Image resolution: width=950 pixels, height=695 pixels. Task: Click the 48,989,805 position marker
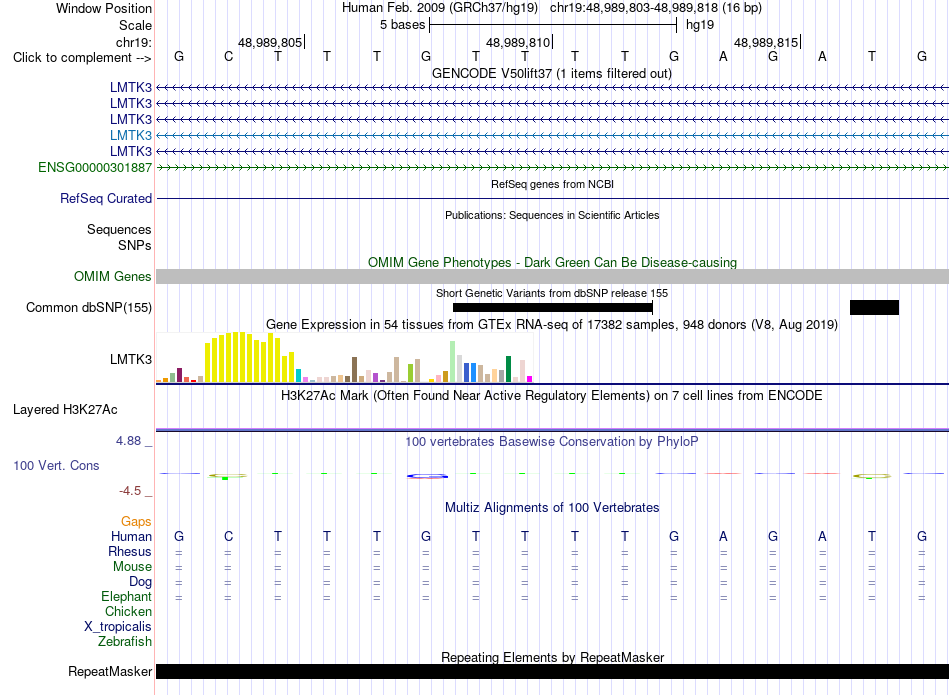270,42
